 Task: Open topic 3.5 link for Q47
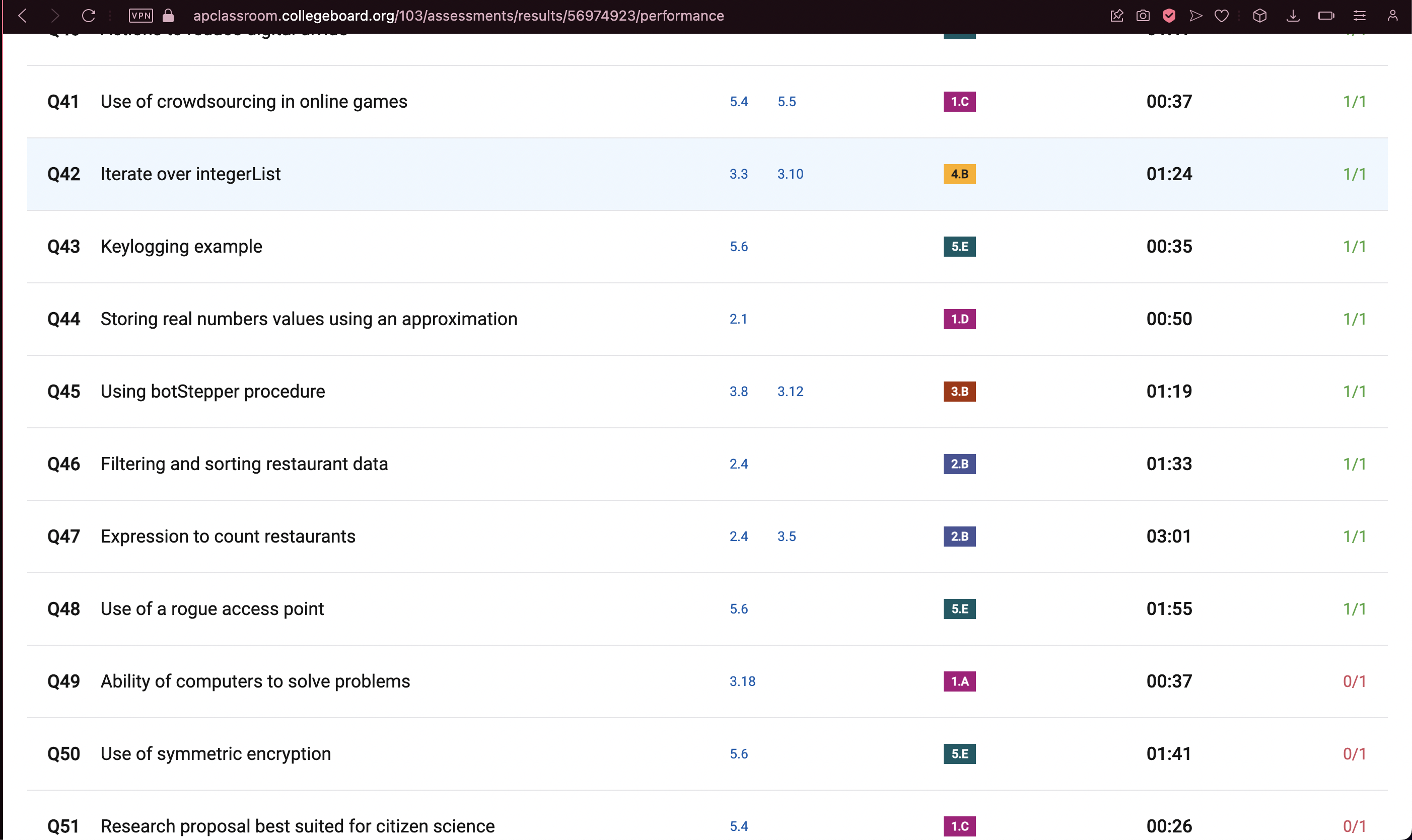pyautogui.click(x=787, y=537)
